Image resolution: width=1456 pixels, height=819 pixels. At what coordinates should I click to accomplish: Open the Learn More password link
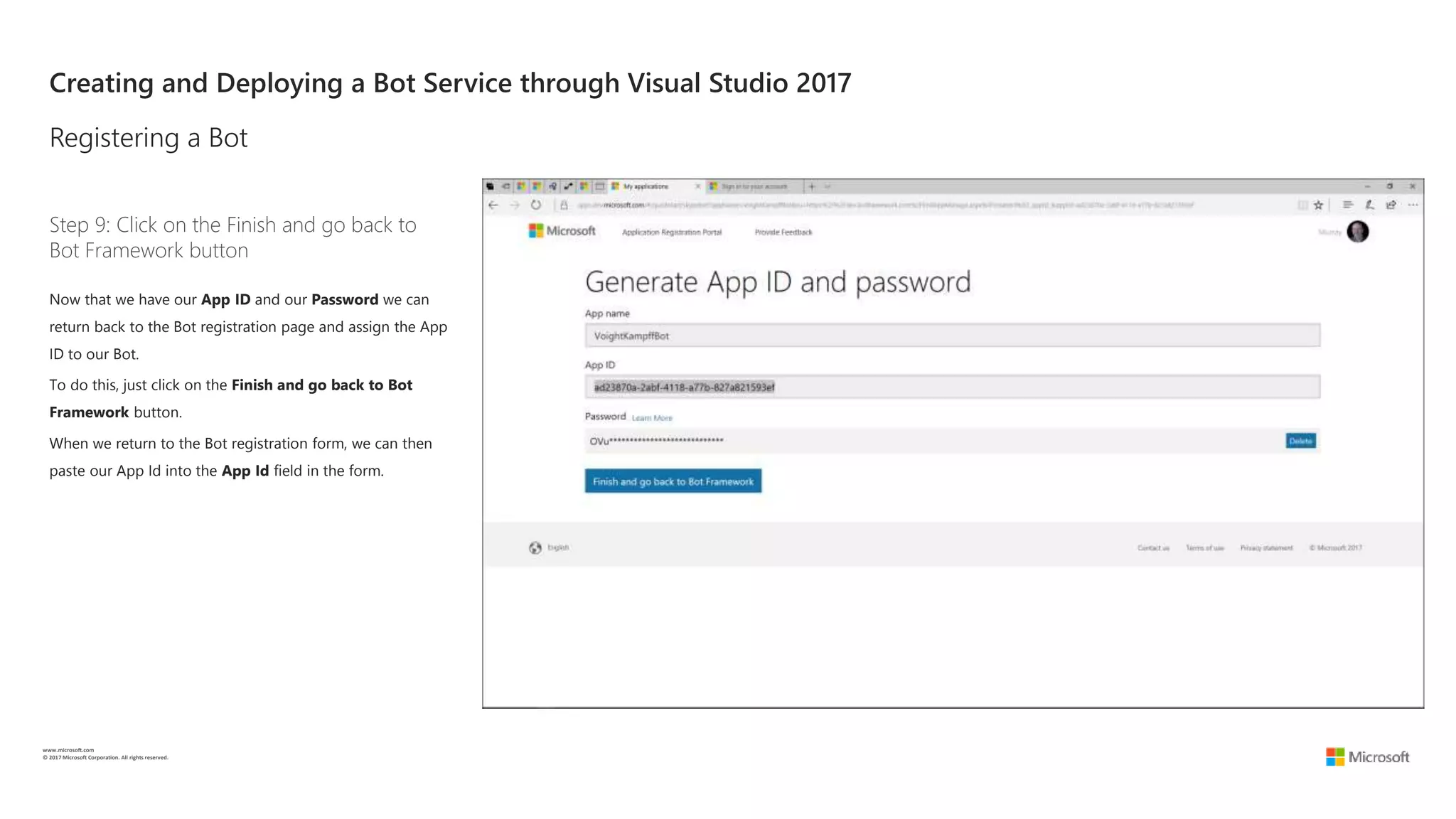point(652,418)
